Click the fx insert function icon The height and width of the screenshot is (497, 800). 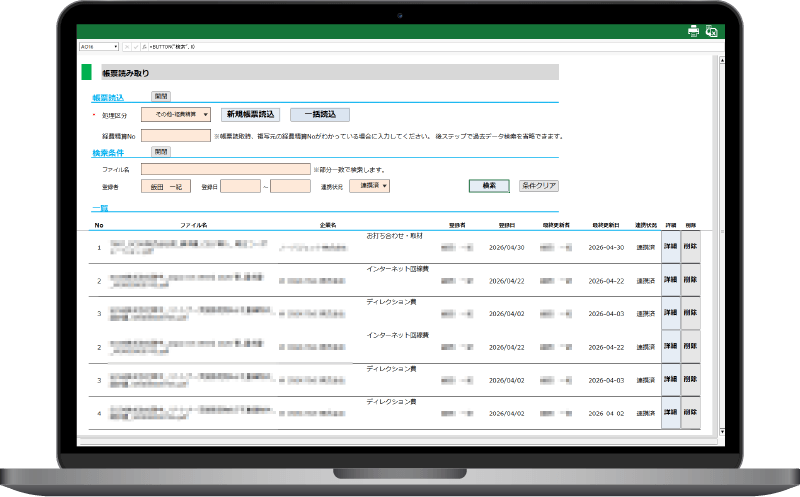[x=144, y=46]
